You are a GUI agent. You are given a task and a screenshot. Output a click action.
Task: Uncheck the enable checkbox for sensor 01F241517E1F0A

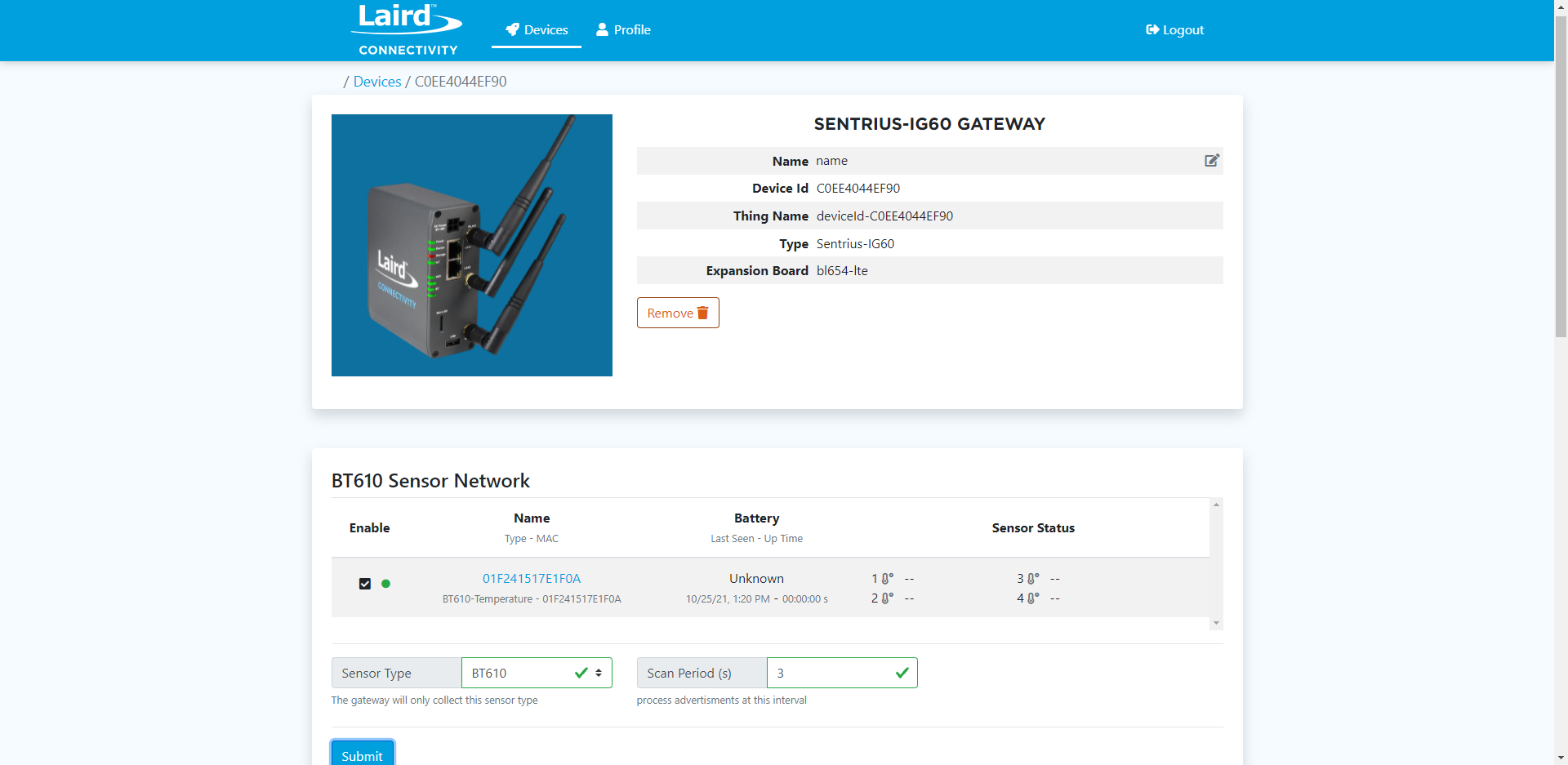pos(365,584)
